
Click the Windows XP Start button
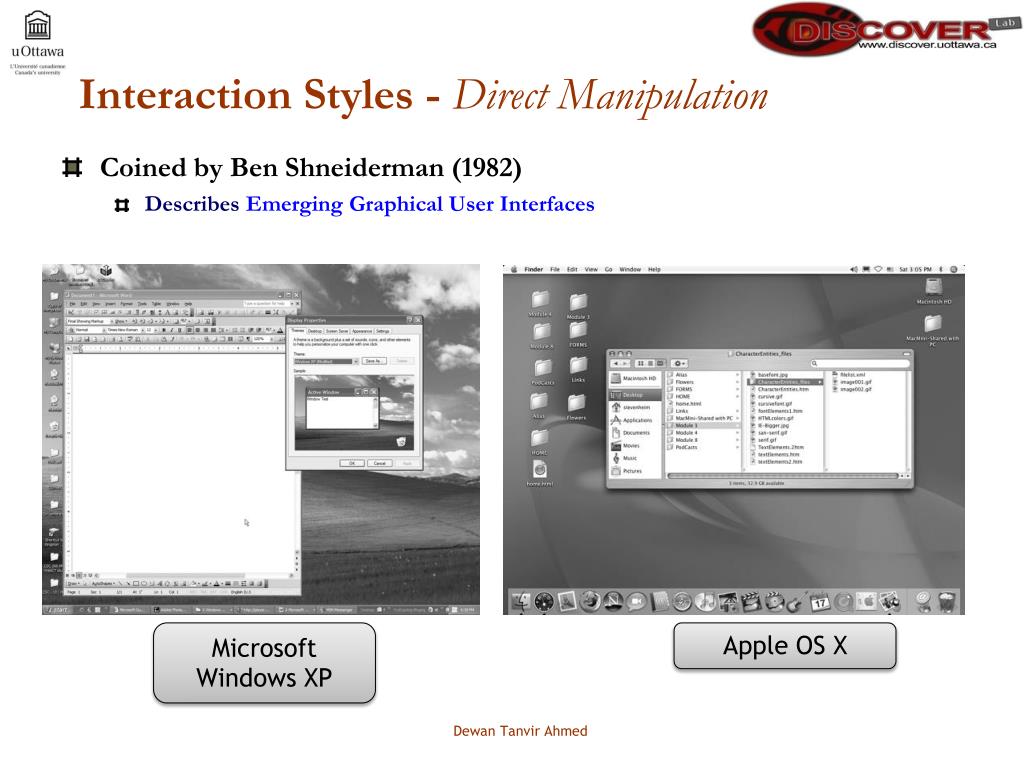(57, 610)
